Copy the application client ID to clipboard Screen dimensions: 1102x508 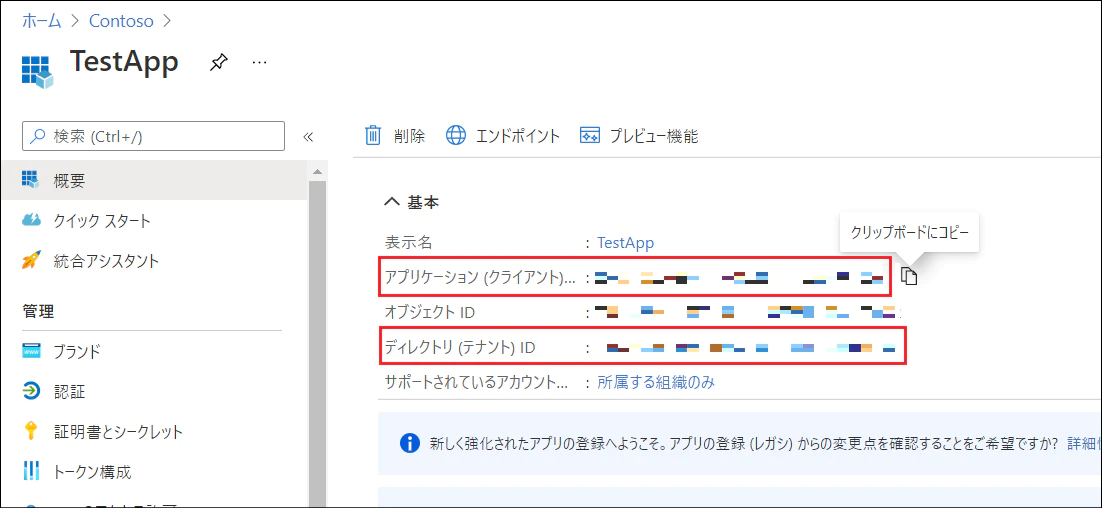909,276
